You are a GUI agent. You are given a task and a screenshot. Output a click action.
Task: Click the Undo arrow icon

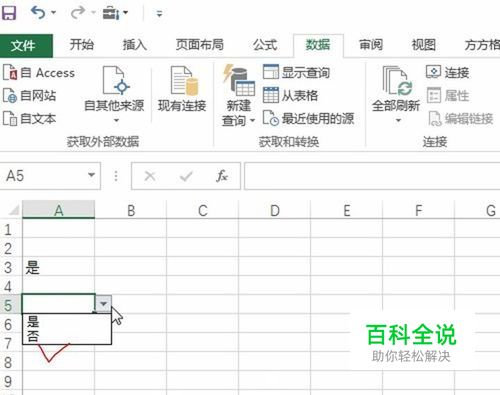[38, 13]
